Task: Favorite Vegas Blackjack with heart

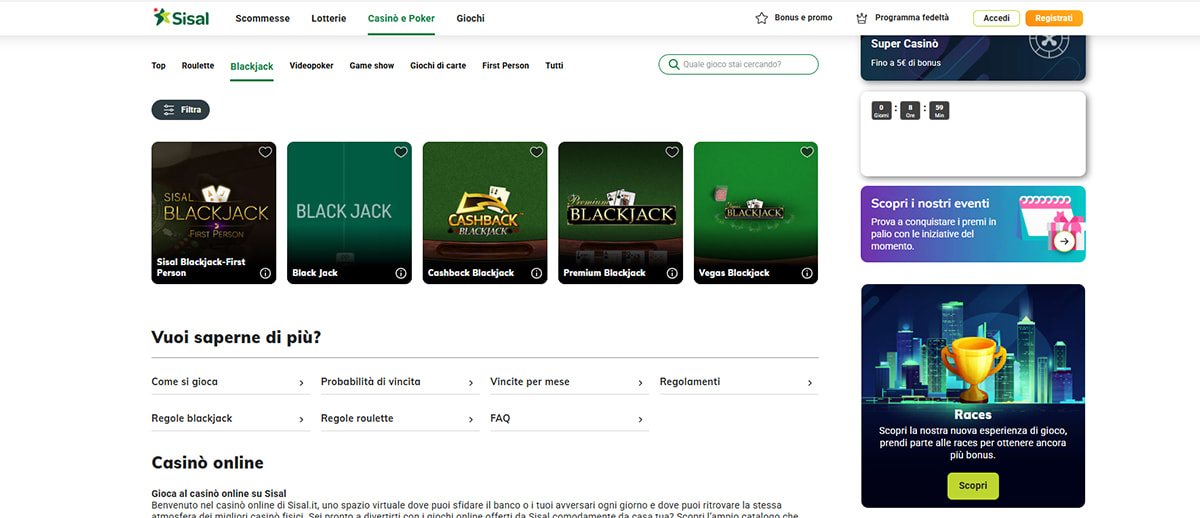Action: click(x=807, y=152)
